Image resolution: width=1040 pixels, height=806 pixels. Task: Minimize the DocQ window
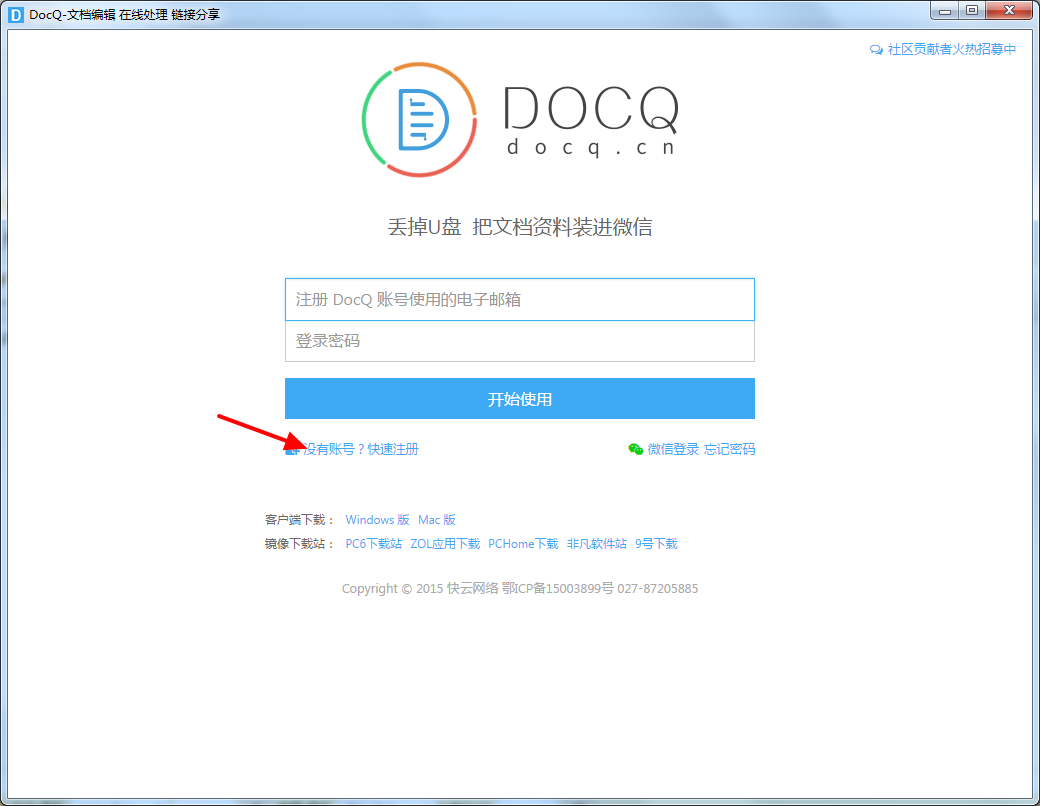[x=944, y=11]
